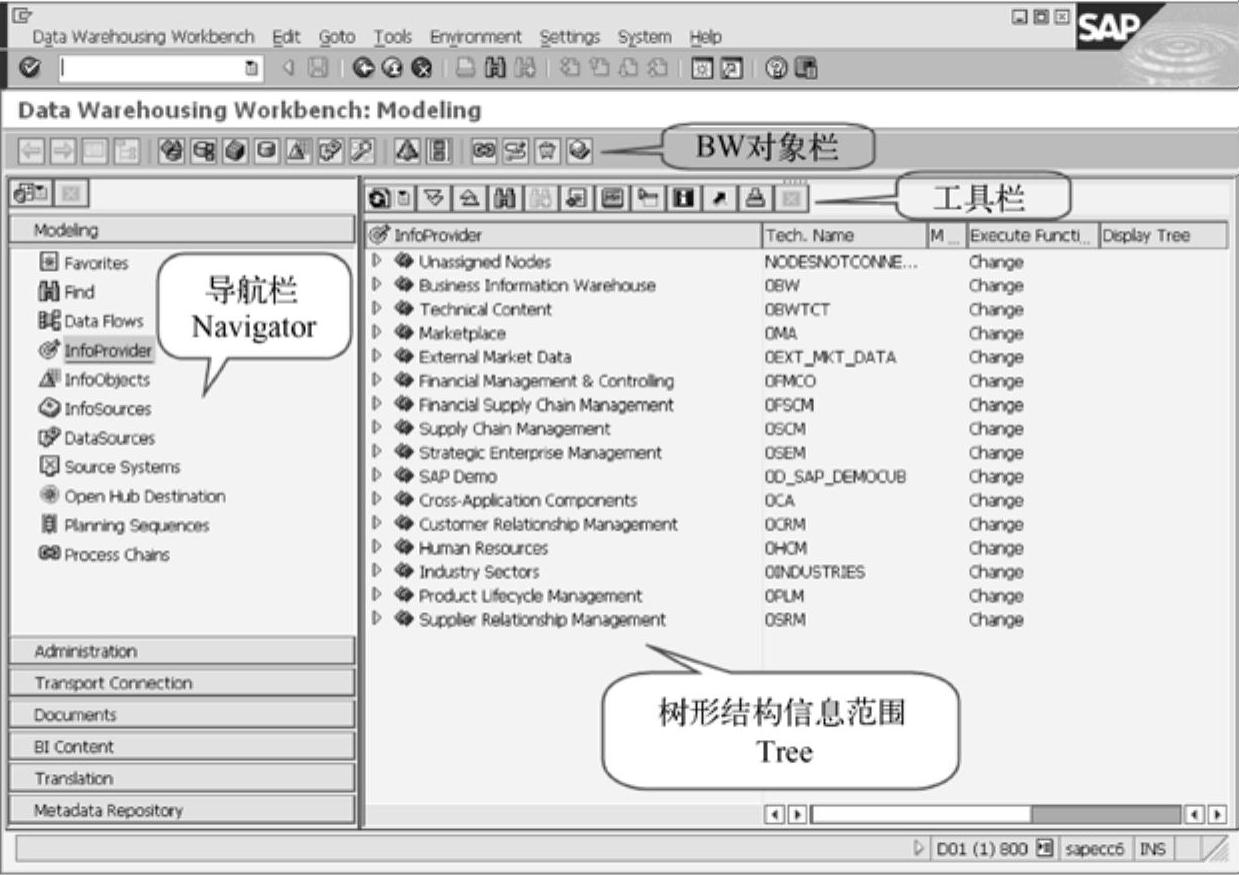Click the Exit icon in standard toolbar
The width and height of the screenshot is (1239, 875).
pos(393,69)
